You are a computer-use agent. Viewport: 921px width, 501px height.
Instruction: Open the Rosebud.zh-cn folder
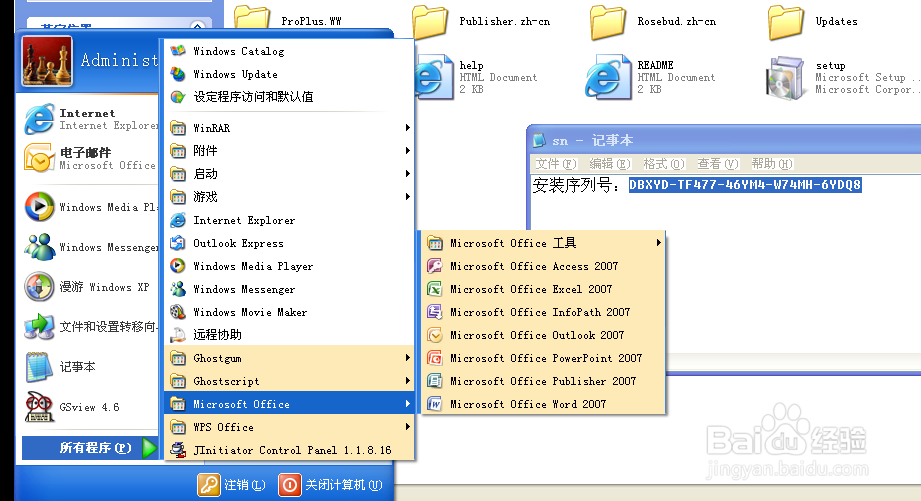pyautogui.click(x=653, y=21)
